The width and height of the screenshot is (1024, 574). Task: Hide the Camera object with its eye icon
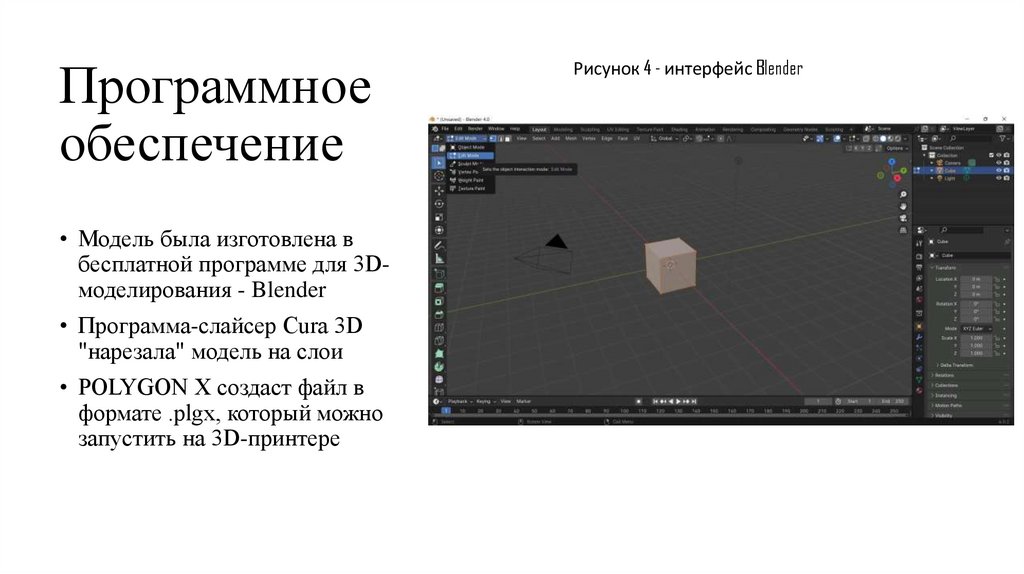pos(999,163)
